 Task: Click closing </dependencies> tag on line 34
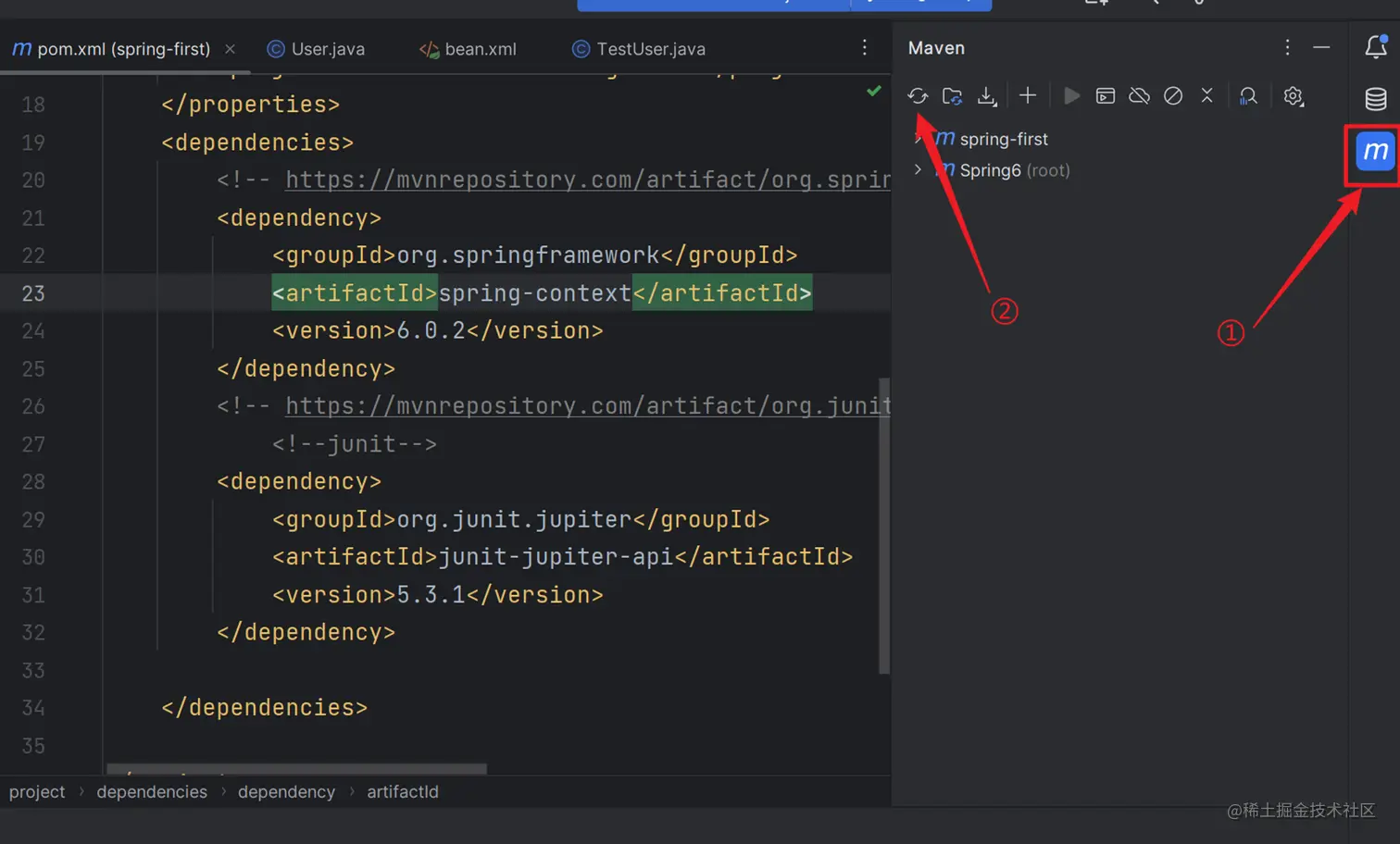click(x=265, y=708)
